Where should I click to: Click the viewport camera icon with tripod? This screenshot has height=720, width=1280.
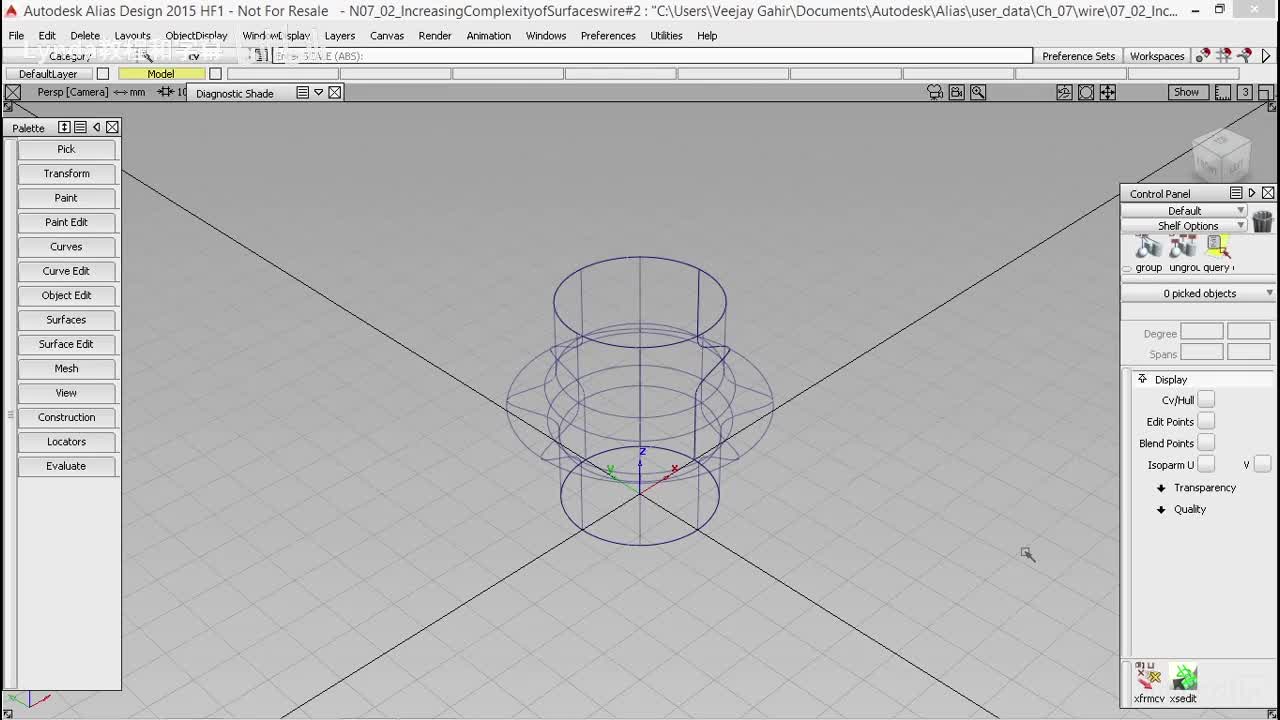[x=935, y=92]
